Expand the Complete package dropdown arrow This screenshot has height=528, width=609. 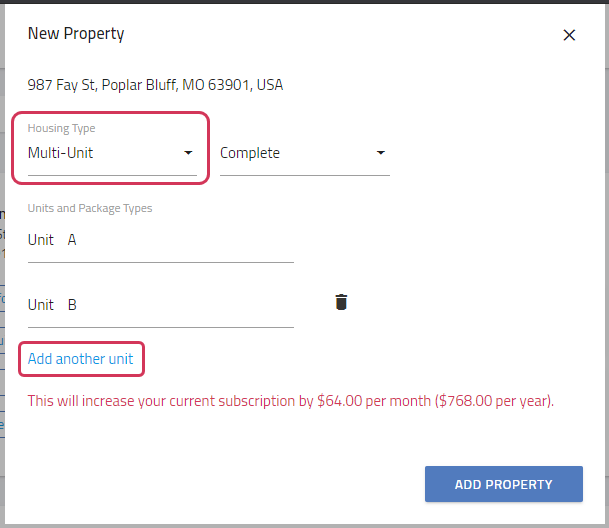coord(381,153)
